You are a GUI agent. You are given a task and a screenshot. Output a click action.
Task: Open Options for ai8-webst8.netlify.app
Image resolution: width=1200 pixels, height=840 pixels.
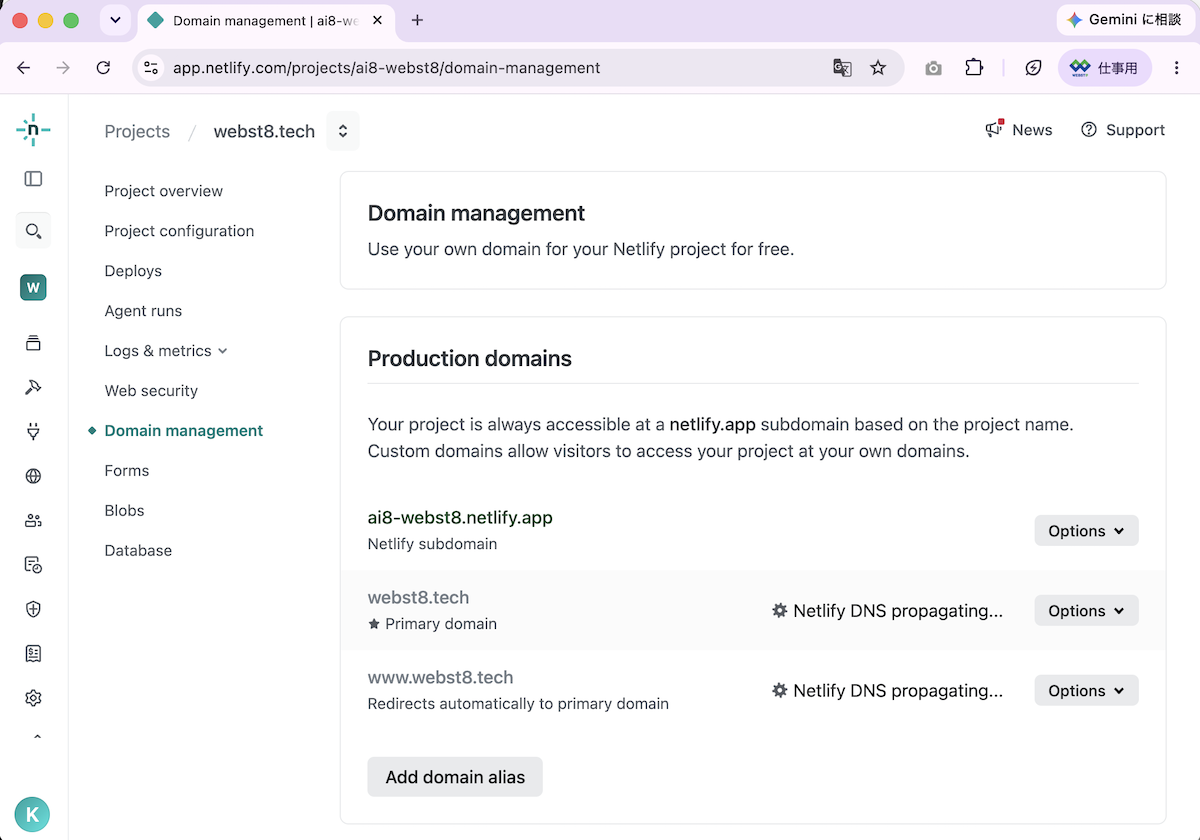[x=1086, y=531]
